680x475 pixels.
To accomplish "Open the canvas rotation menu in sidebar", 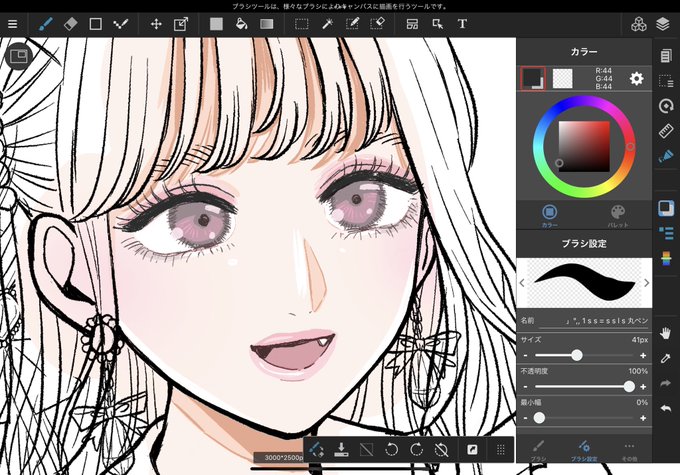I will click(666, 106).
